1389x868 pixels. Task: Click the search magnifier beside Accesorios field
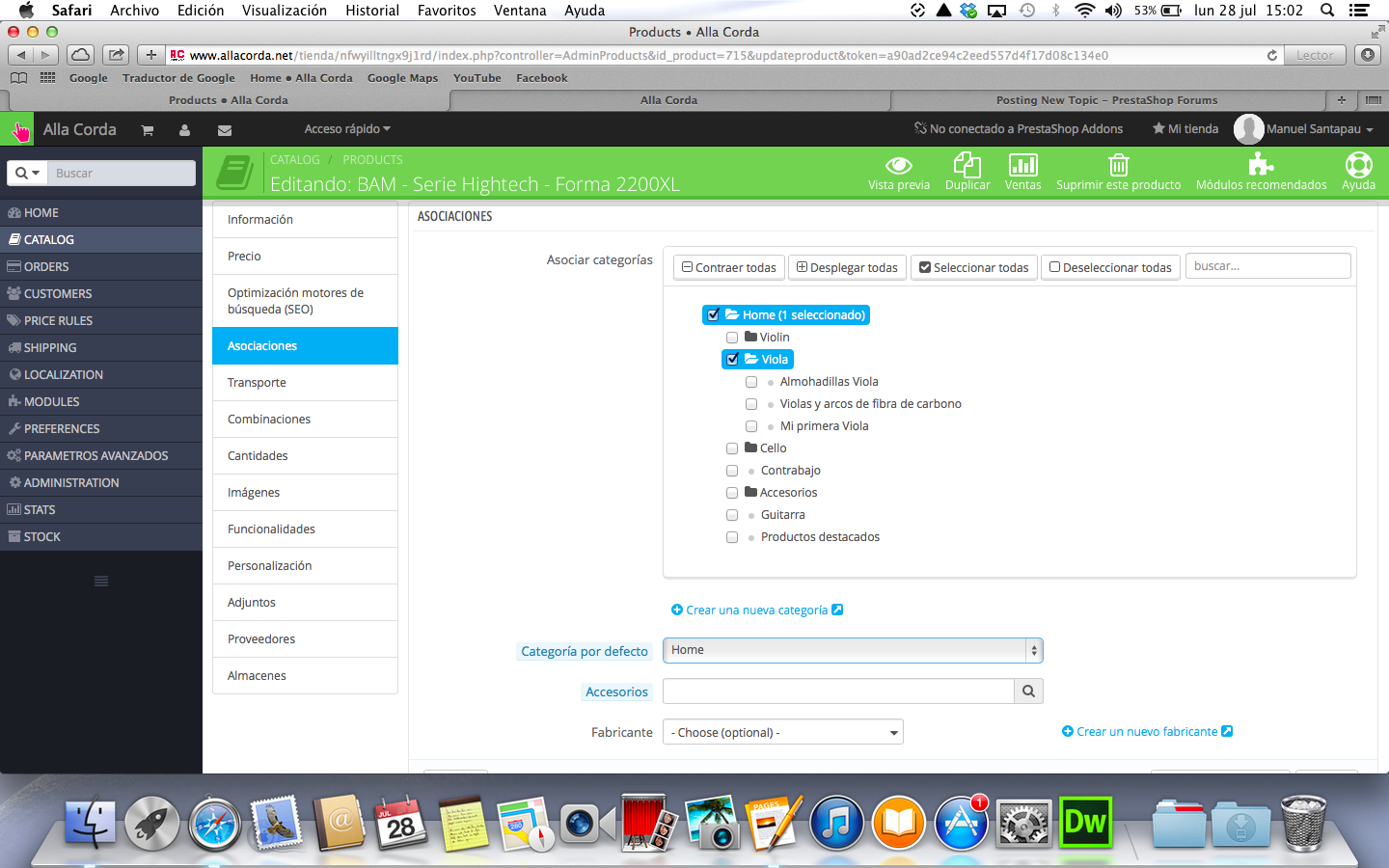point(1028,692)
